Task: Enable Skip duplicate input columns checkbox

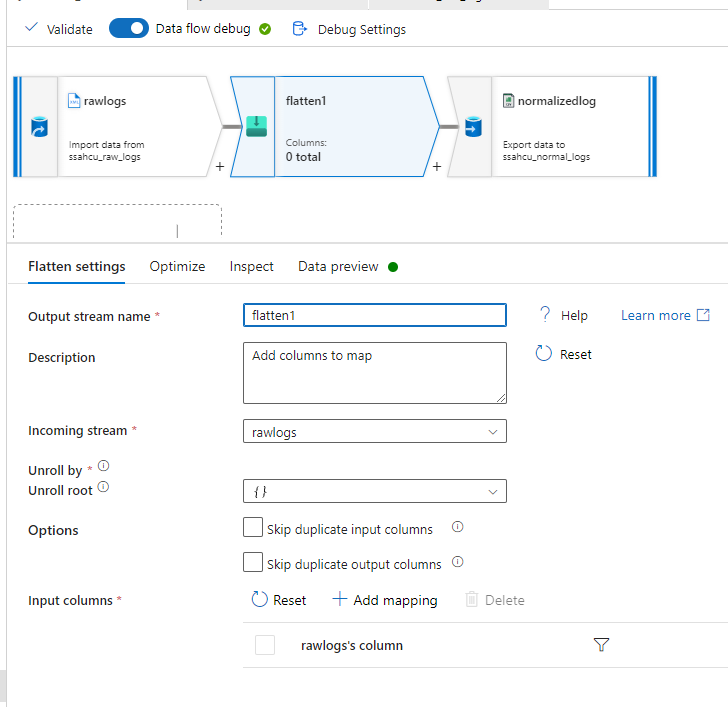Action: coord(253,527)
